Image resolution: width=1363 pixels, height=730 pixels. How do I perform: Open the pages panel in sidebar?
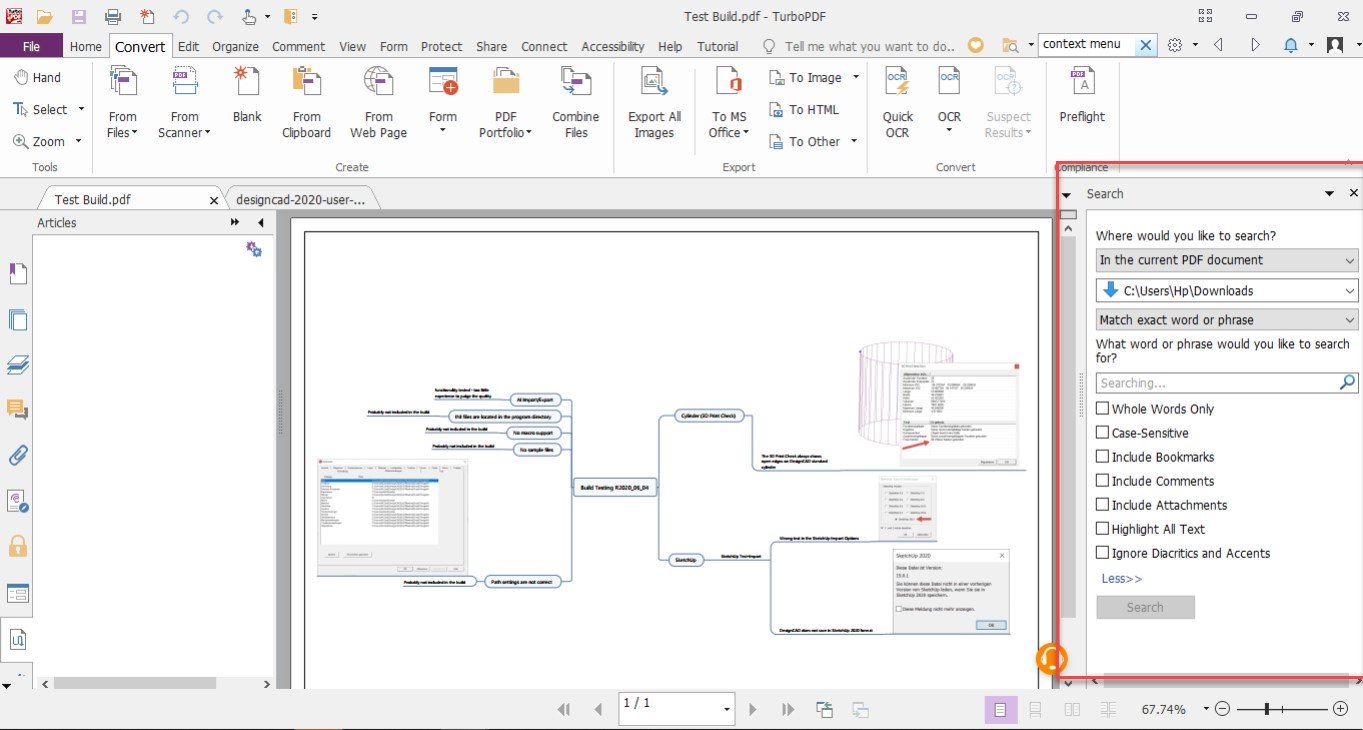(x=17, y=320)
